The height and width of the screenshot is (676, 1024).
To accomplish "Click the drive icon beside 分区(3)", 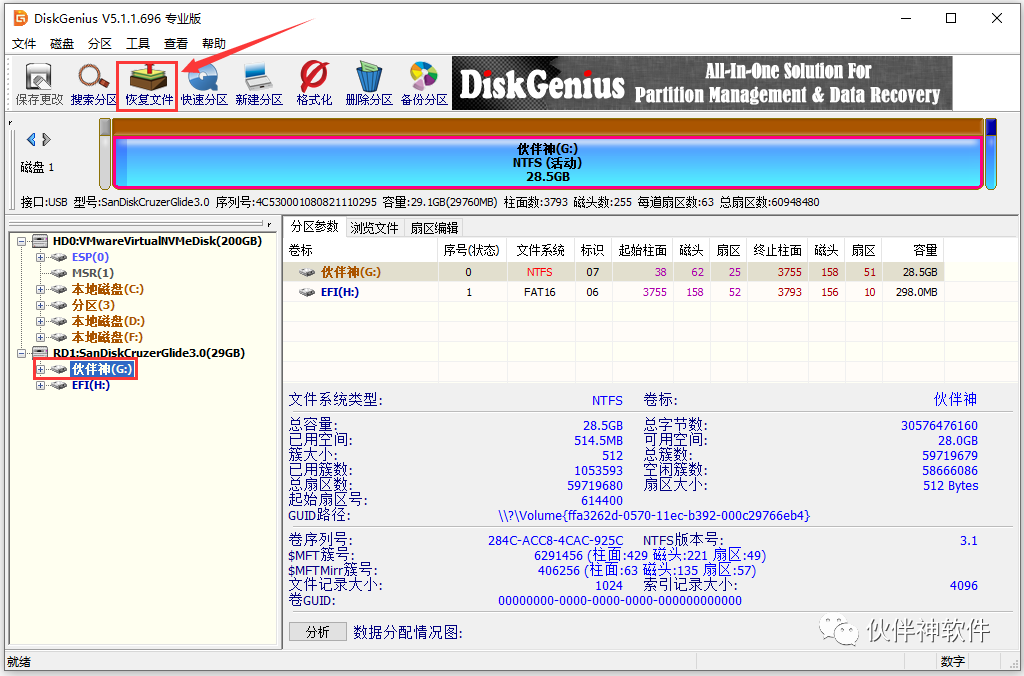I will pyautogui.click(x=59, y=305).
